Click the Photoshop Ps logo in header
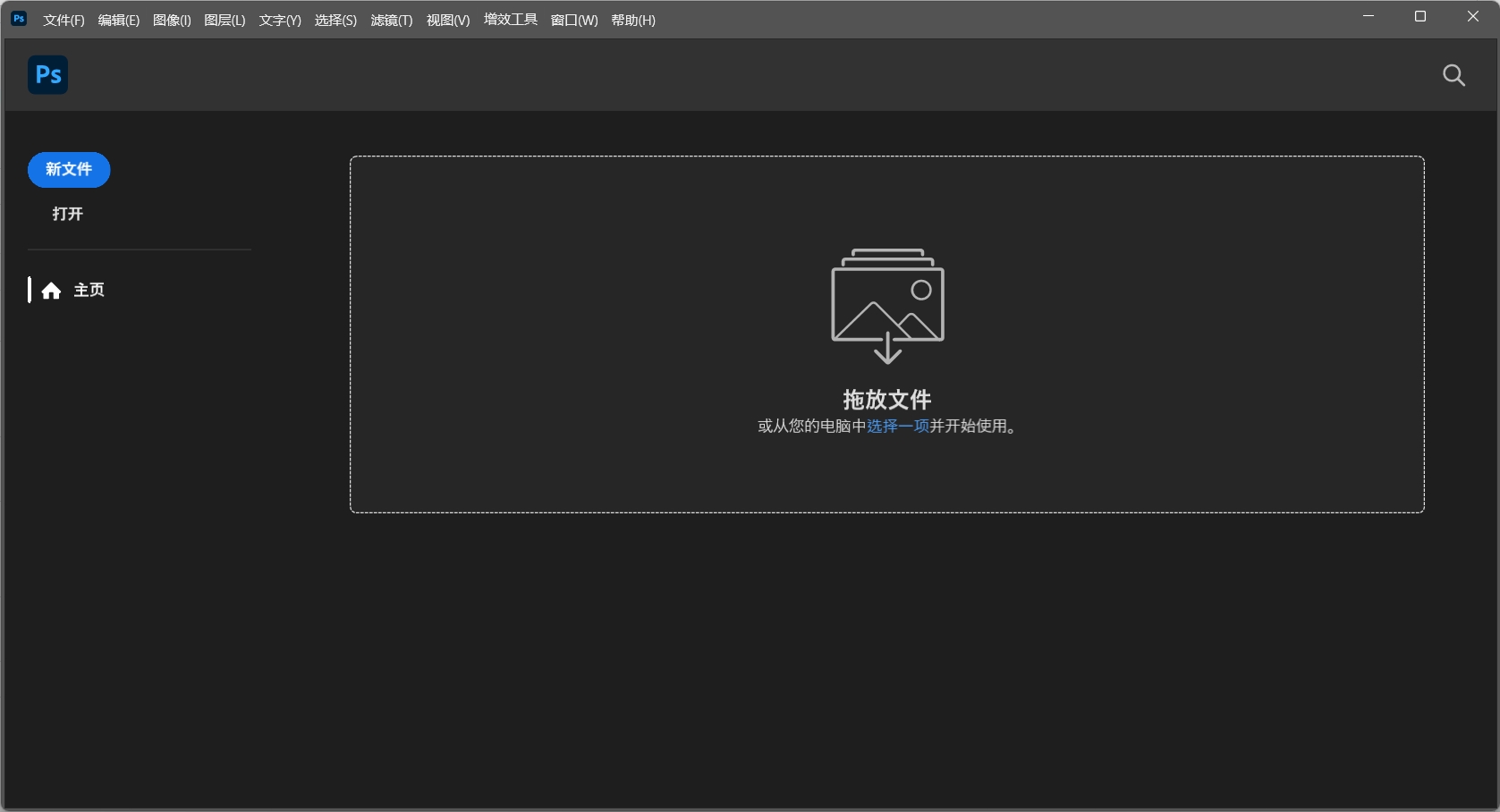 pos(48,75)
